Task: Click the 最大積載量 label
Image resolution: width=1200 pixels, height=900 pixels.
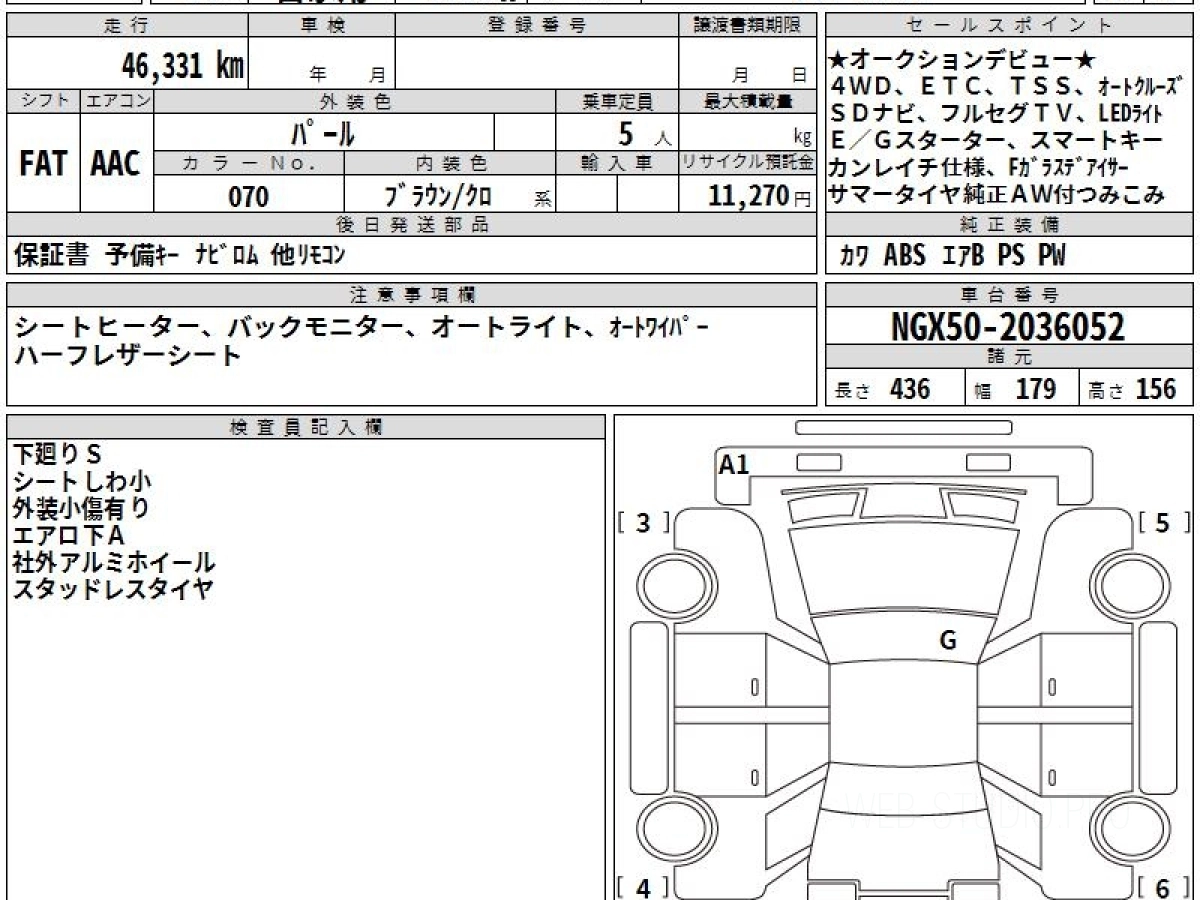Action: coord(748,101)
